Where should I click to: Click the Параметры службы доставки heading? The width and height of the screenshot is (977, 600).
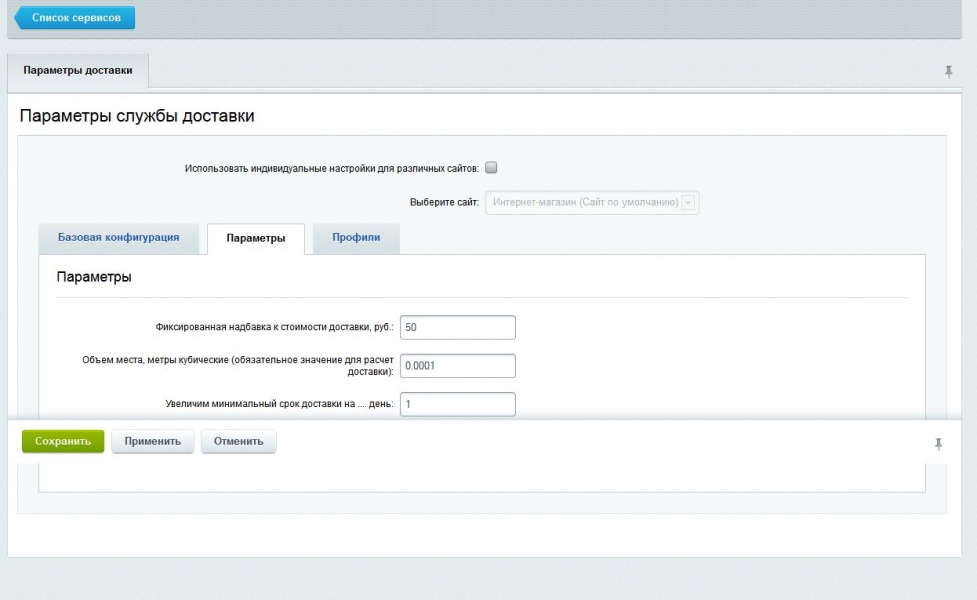pyautogui.click(x=137, y=116)
